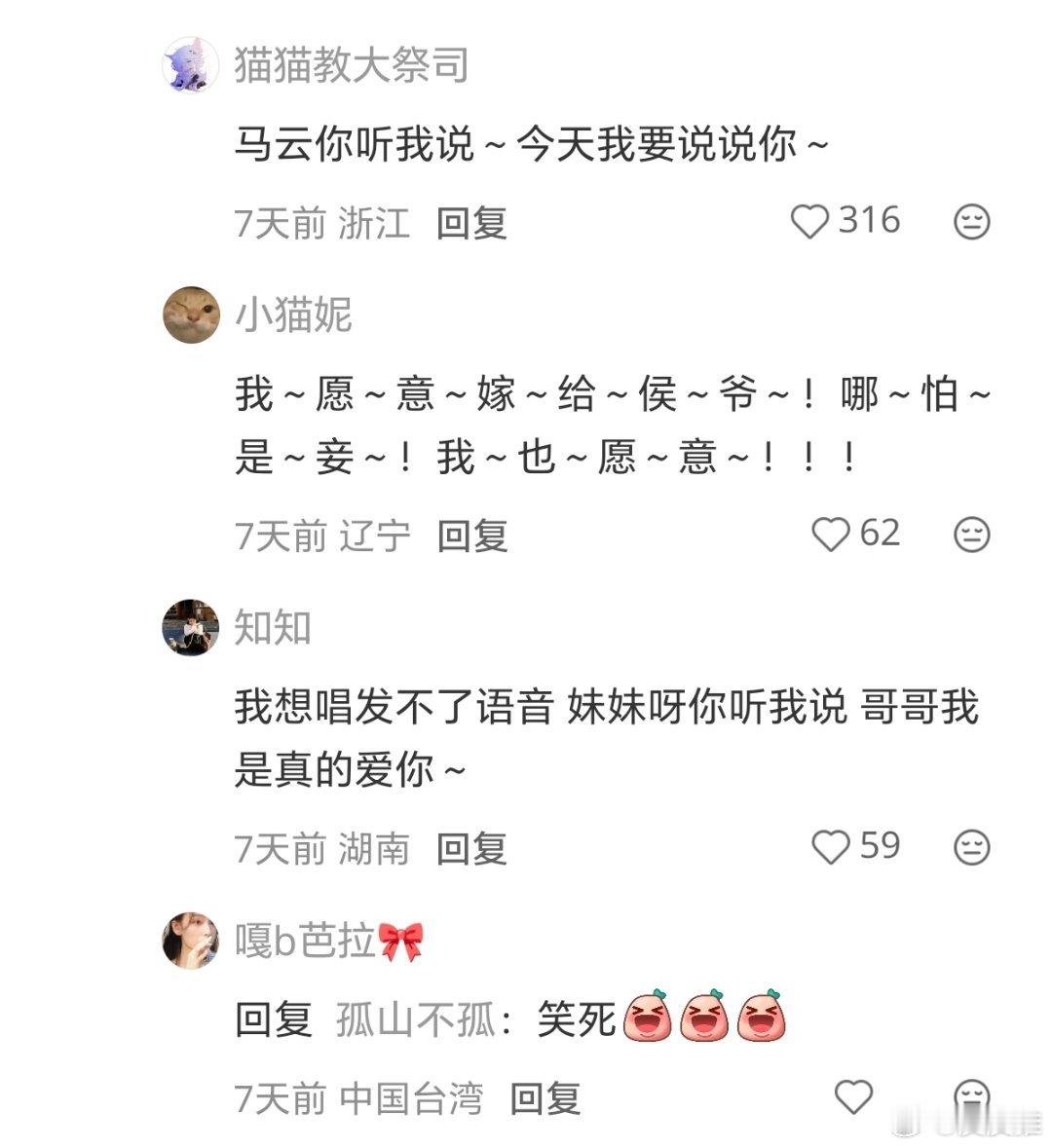Reply to 知知's comment from 湖南
1052x1148 pixels.
471,848
